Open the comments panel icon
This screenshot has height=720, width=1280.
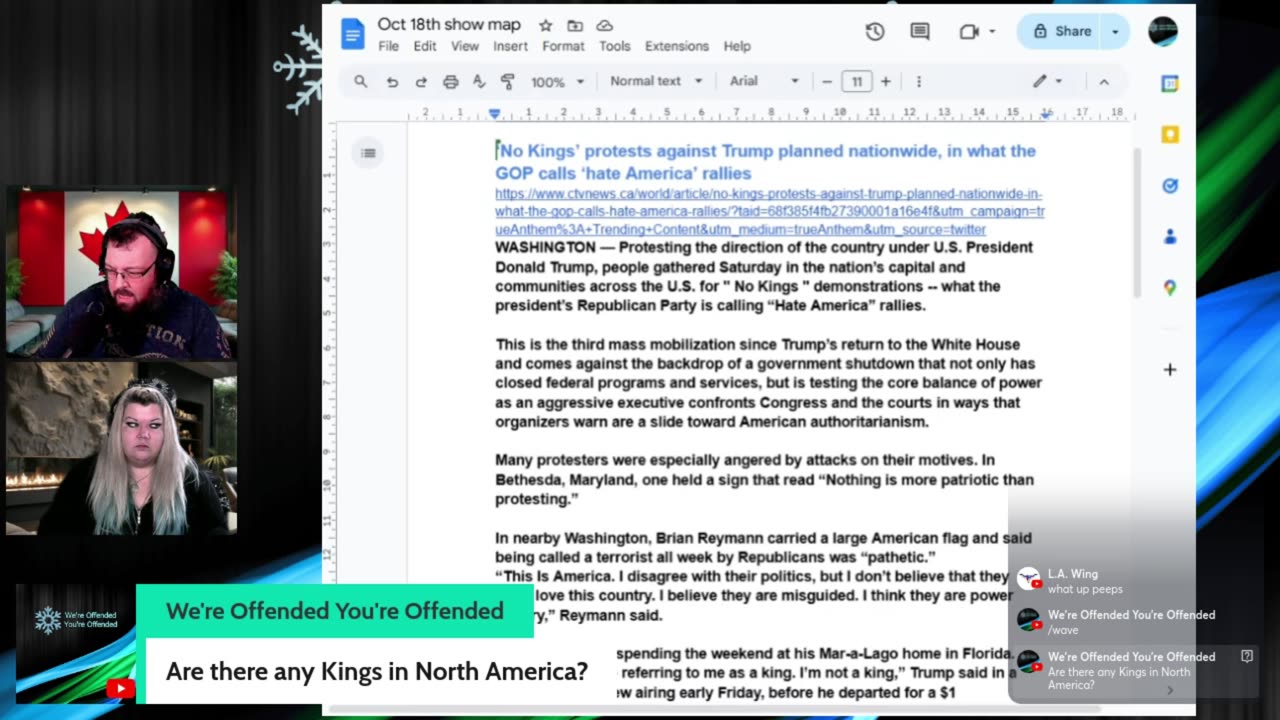tap(920, 31)
